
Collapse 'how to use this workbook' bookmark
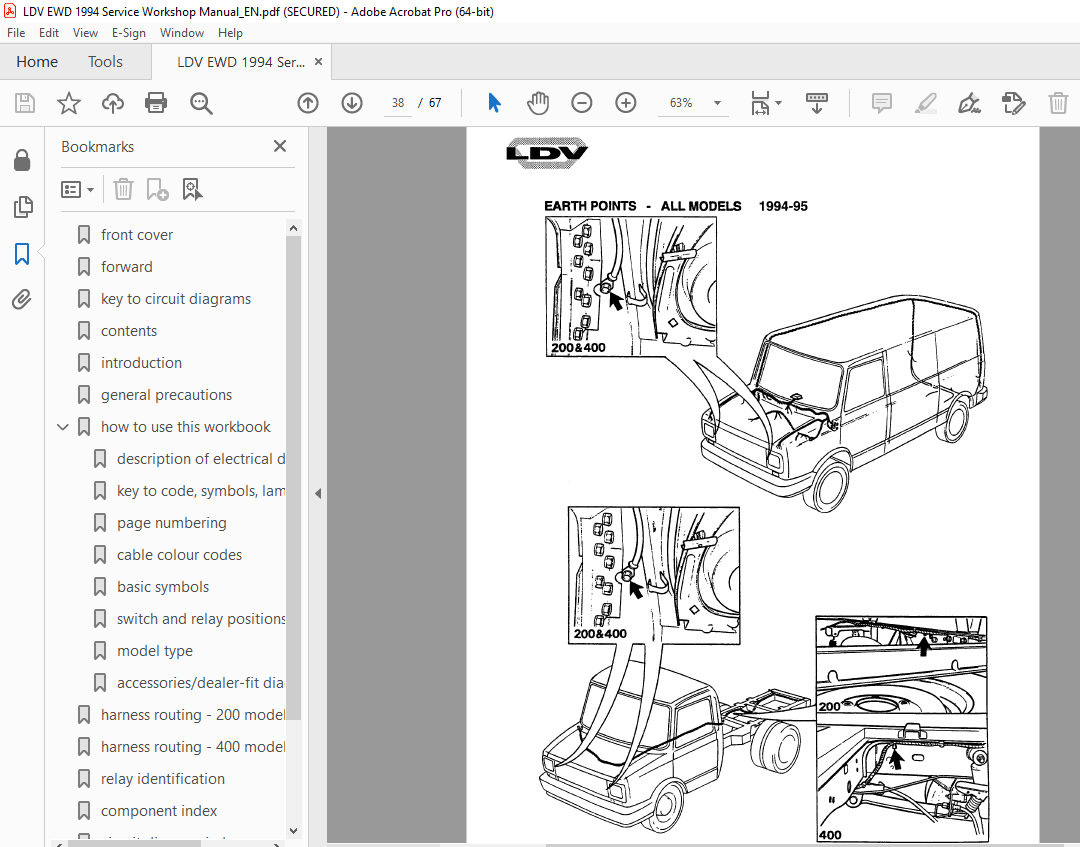(63, 427)
